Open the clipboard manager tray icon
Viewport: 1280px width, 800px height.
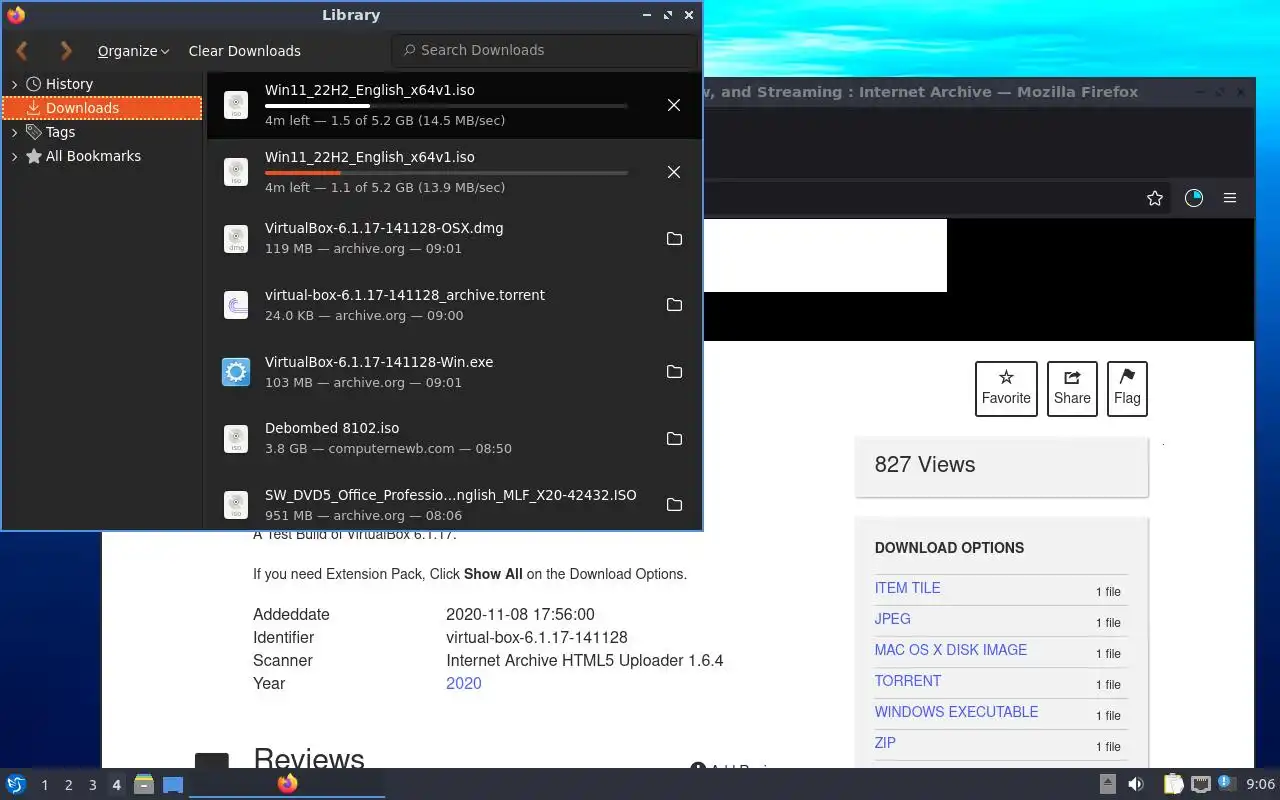(1173, 784)
